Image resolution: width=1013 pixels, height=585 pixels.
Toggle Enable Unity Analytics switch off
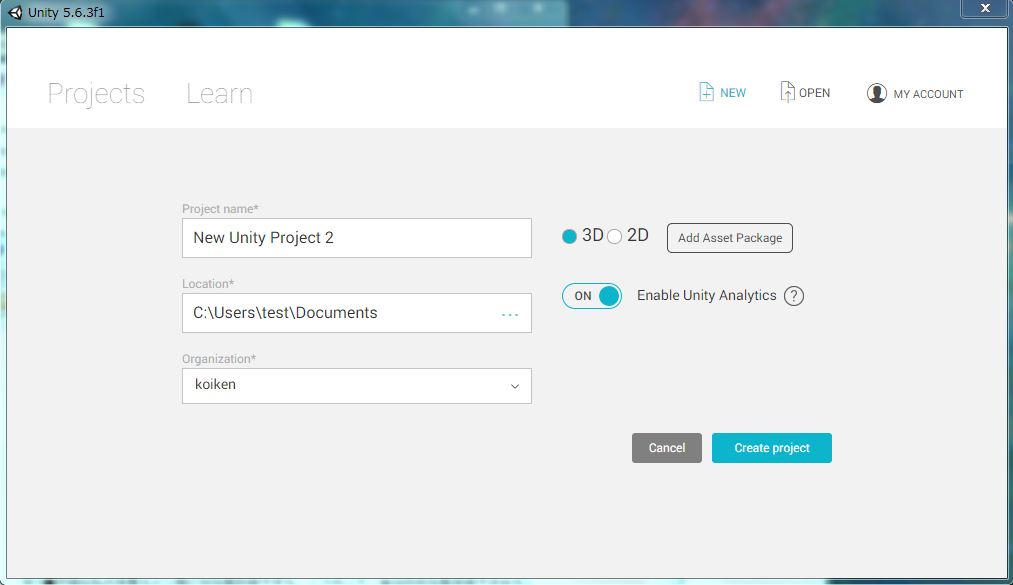(x=591, y=296)
